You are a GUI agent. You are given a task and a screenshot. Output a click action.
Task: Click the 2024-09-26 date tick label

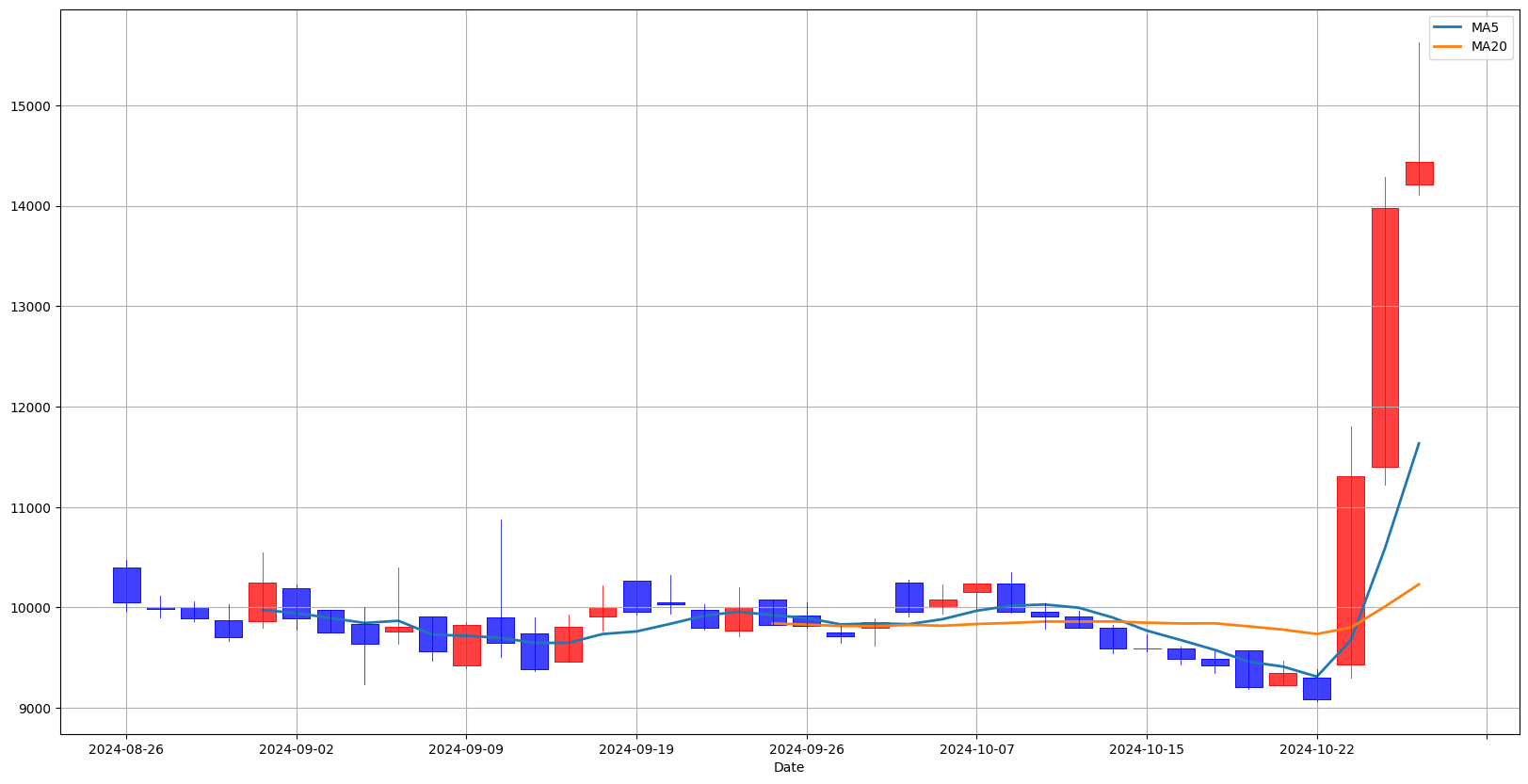point(807,749)
